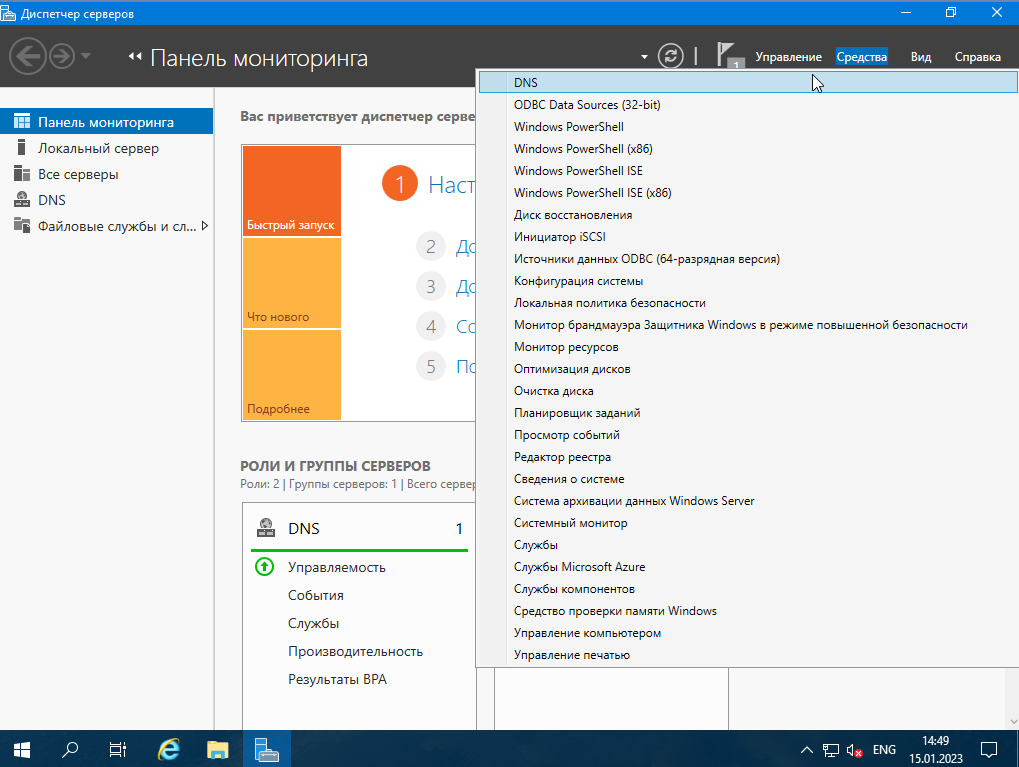The image size is (1019, 767).
Task: Click the green status icon beside Управляемость
Action: [264, 567]
